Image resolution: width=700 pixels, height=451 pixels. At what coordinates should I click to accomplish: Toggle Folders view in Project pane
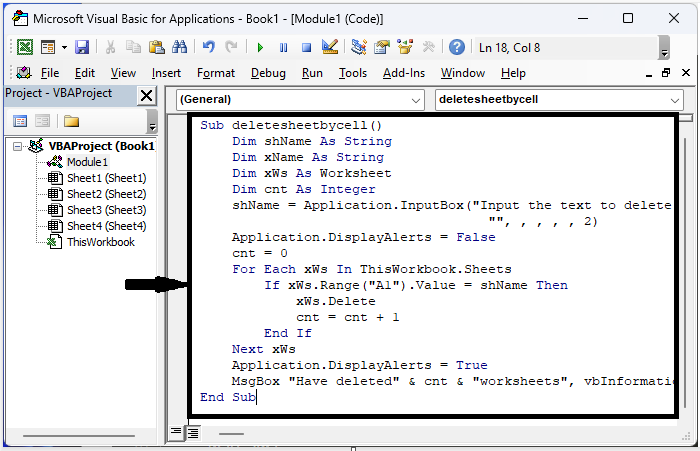click(71, 121)
